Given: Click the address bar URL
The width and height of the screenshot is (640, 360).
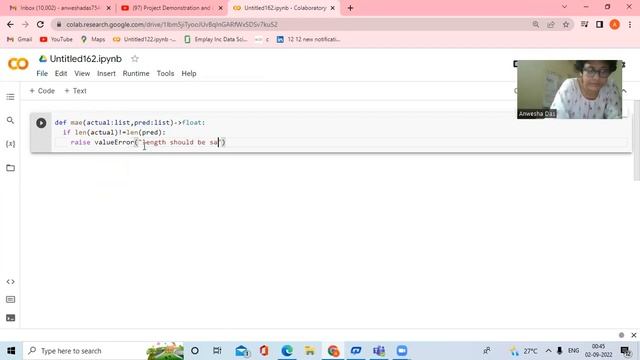Looking at the screenshot, I should point(172,24).
